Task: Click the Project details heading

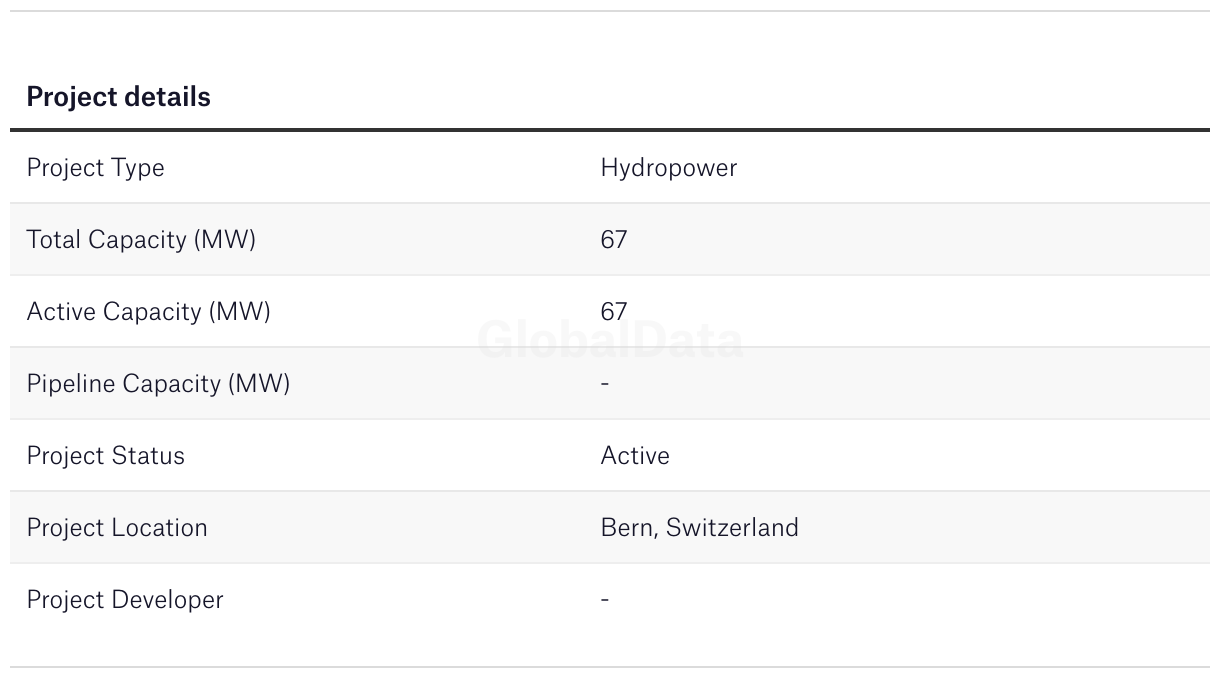Action: click(118, 96)
